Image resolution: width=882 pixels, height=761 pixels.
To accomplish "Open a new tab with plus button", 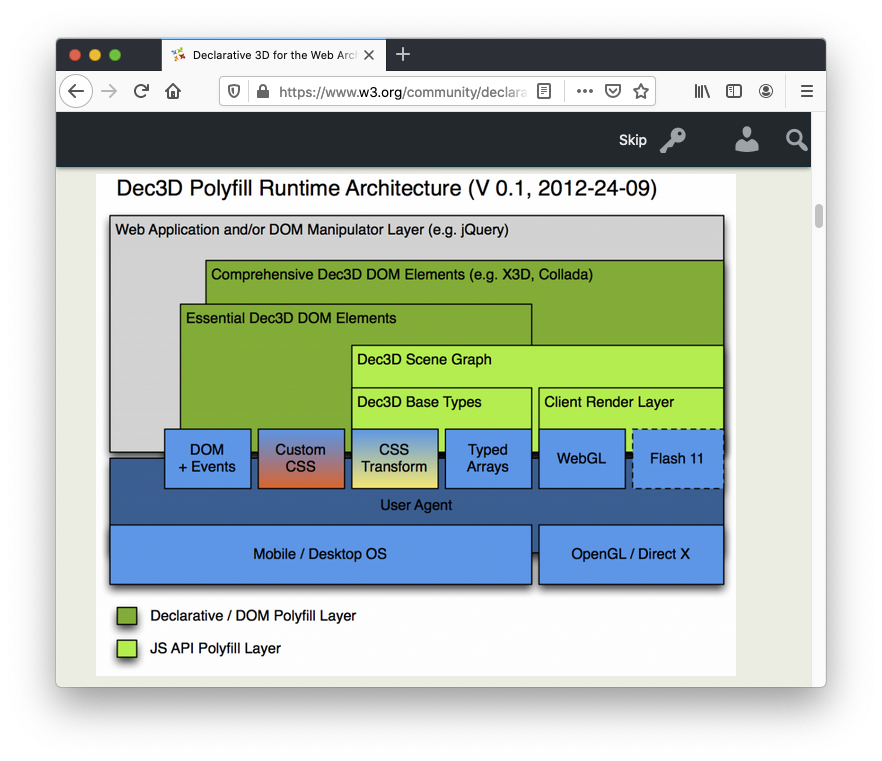I will tap(403, 55).
